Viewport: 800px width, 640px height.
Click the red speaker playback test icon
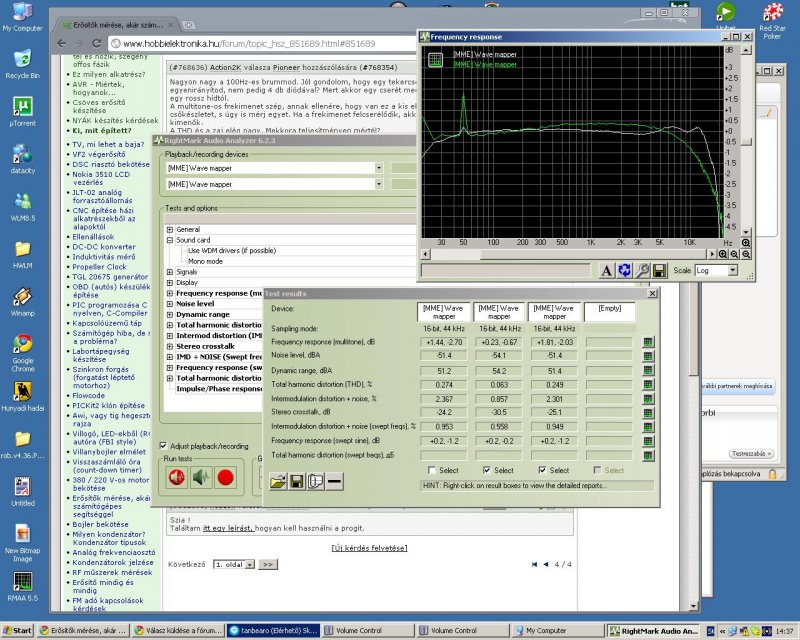(x=177, y=478)
